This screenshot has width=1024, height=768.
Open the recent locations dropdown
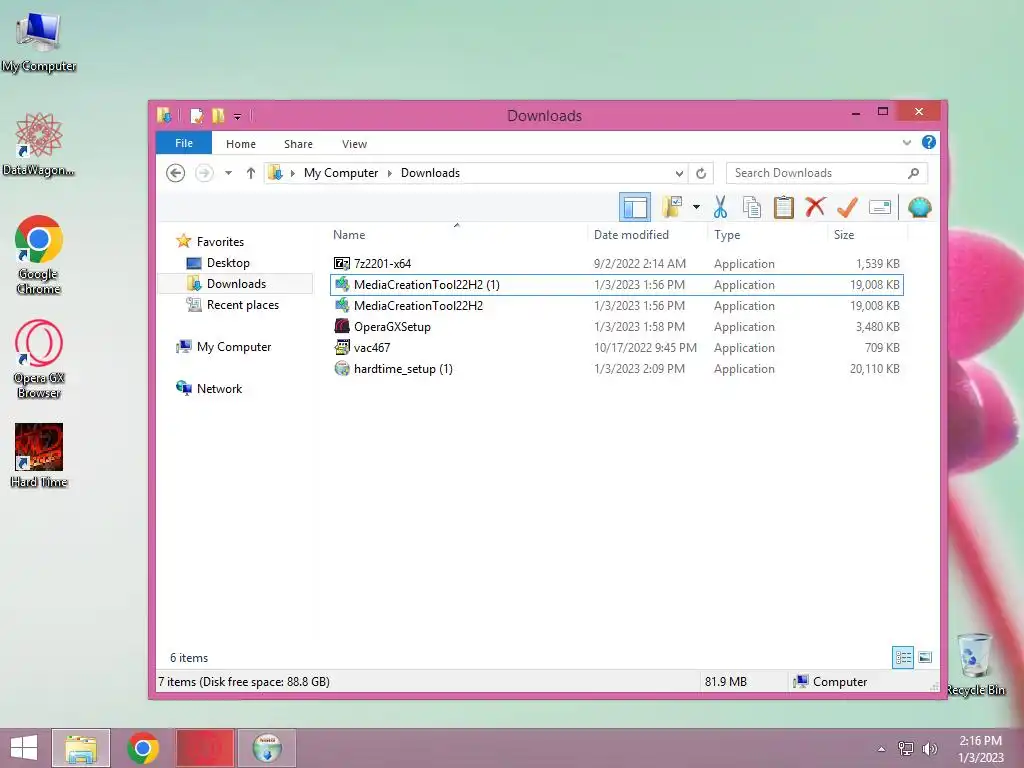pos(229,173)
